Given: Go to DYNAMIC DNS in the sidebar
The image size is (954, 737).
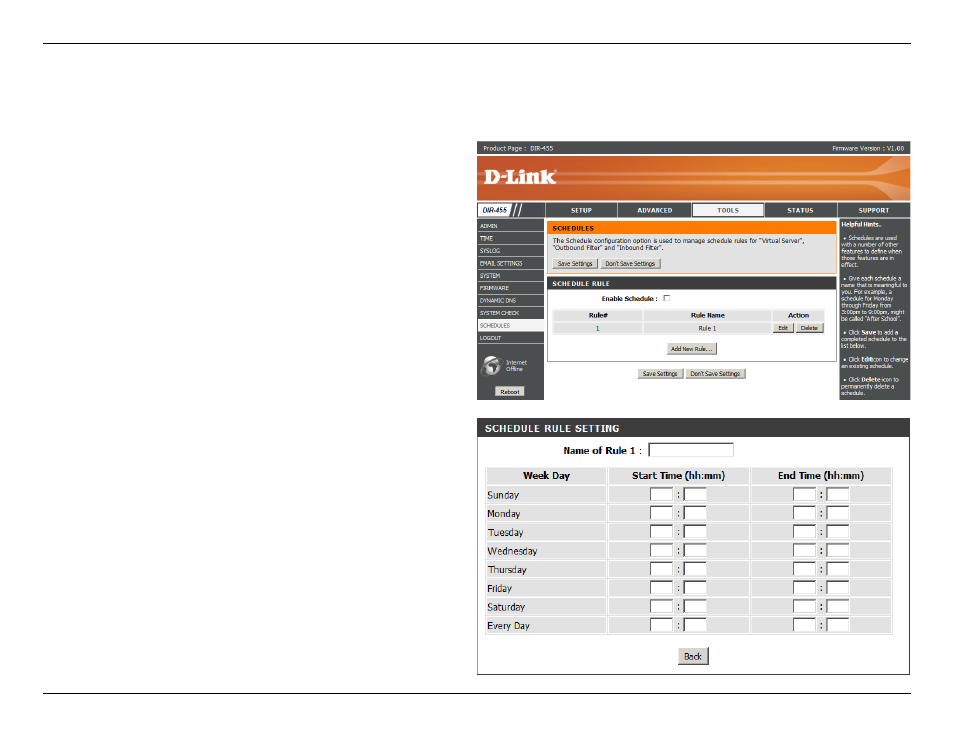Looking at the screenshot, I should click(x=510, y=301).
